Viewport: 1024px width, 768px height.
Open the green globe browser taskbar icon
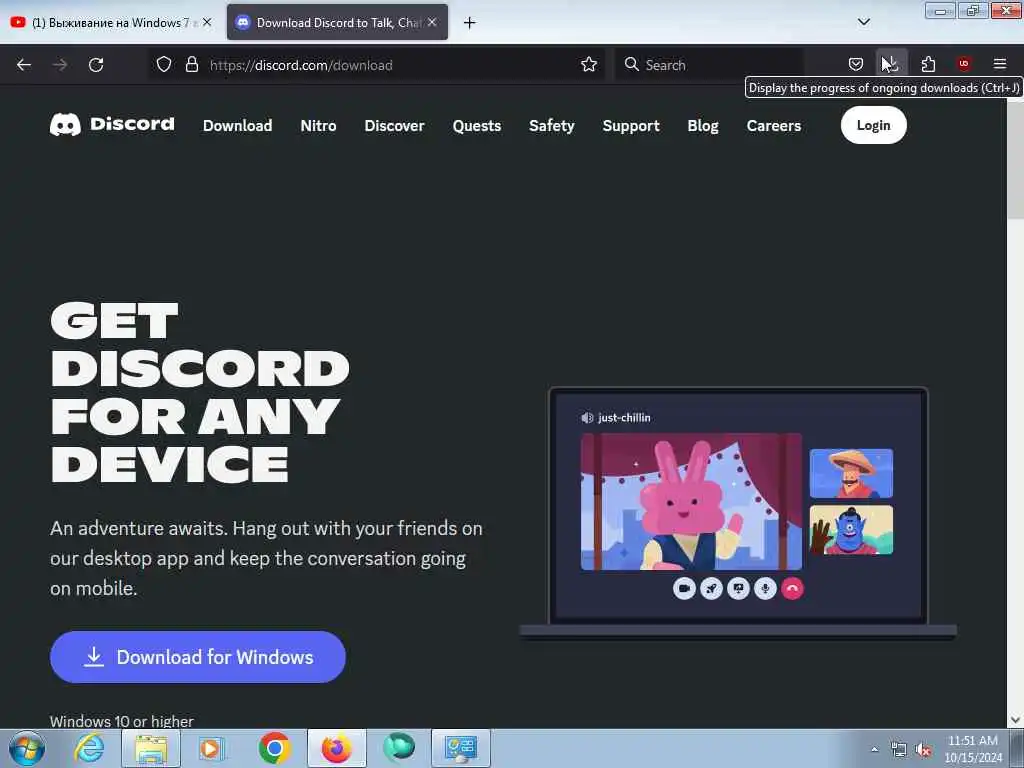[x=398, y=748]
